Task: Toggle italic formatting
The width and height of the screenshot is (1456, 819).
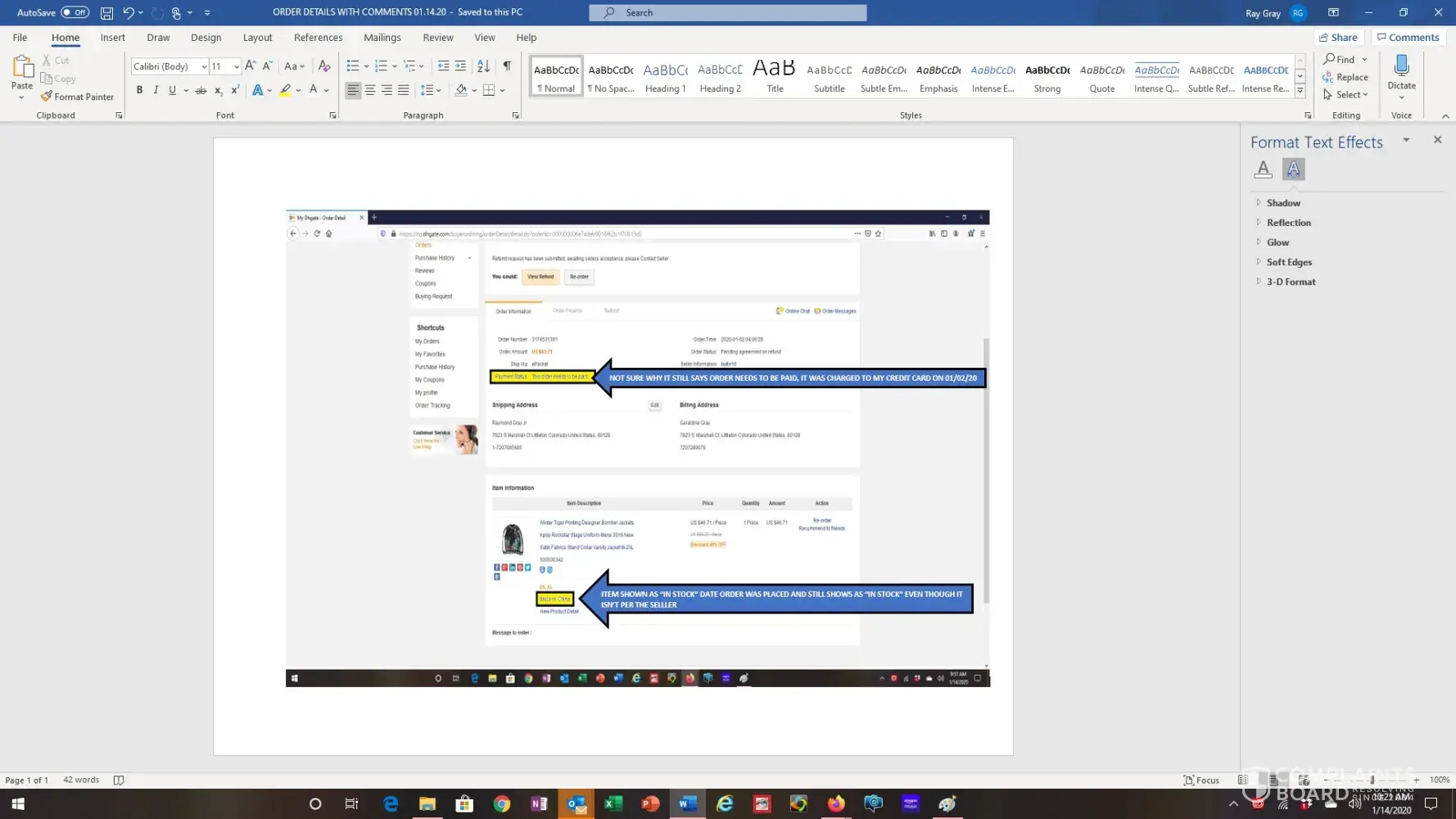Action: click(x=156, y=90)
